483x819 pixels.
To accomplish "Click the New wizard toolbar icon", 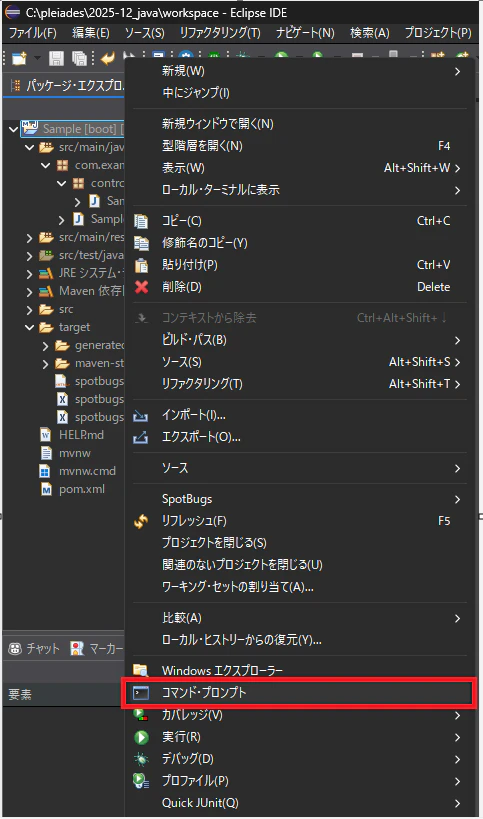I will click(x=19, y=58).
